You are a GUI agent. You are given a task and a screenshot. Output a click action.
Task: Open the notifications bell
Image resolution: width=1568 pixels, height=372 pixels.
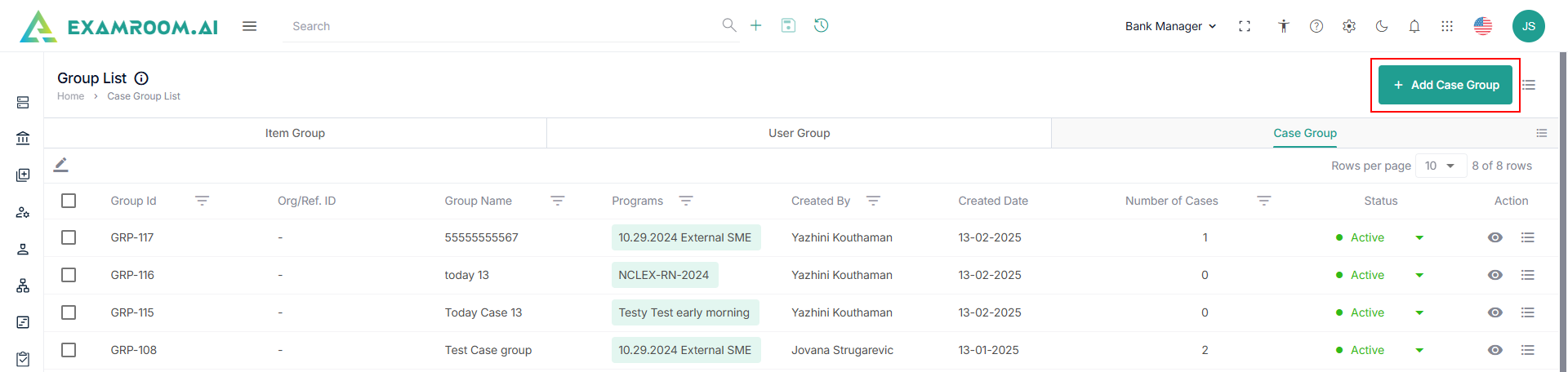click(x=1414, y=26)
